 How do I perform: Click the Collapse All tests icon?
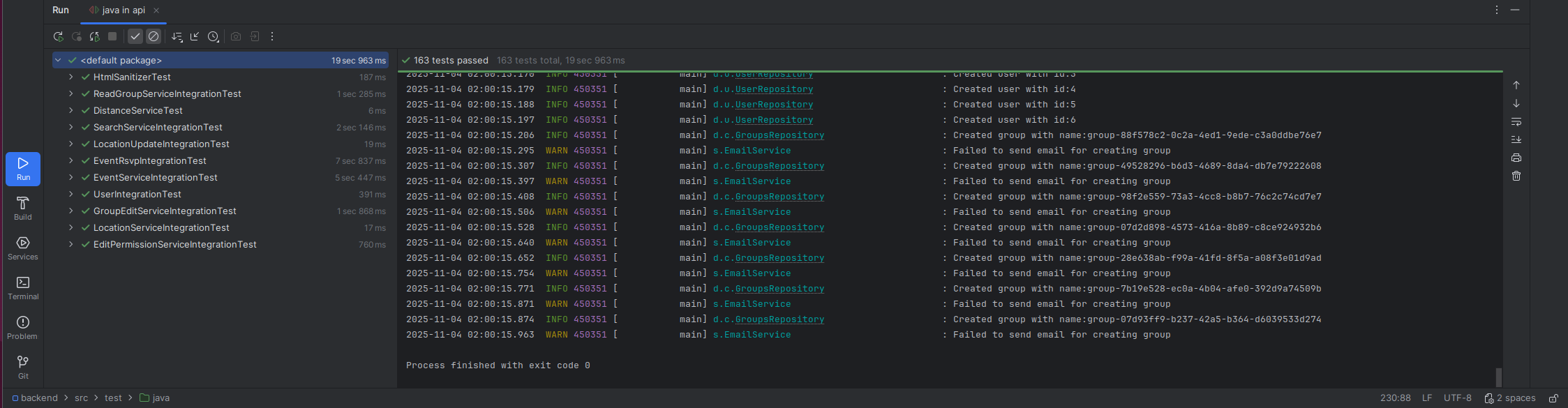click(x=195, y=36)
